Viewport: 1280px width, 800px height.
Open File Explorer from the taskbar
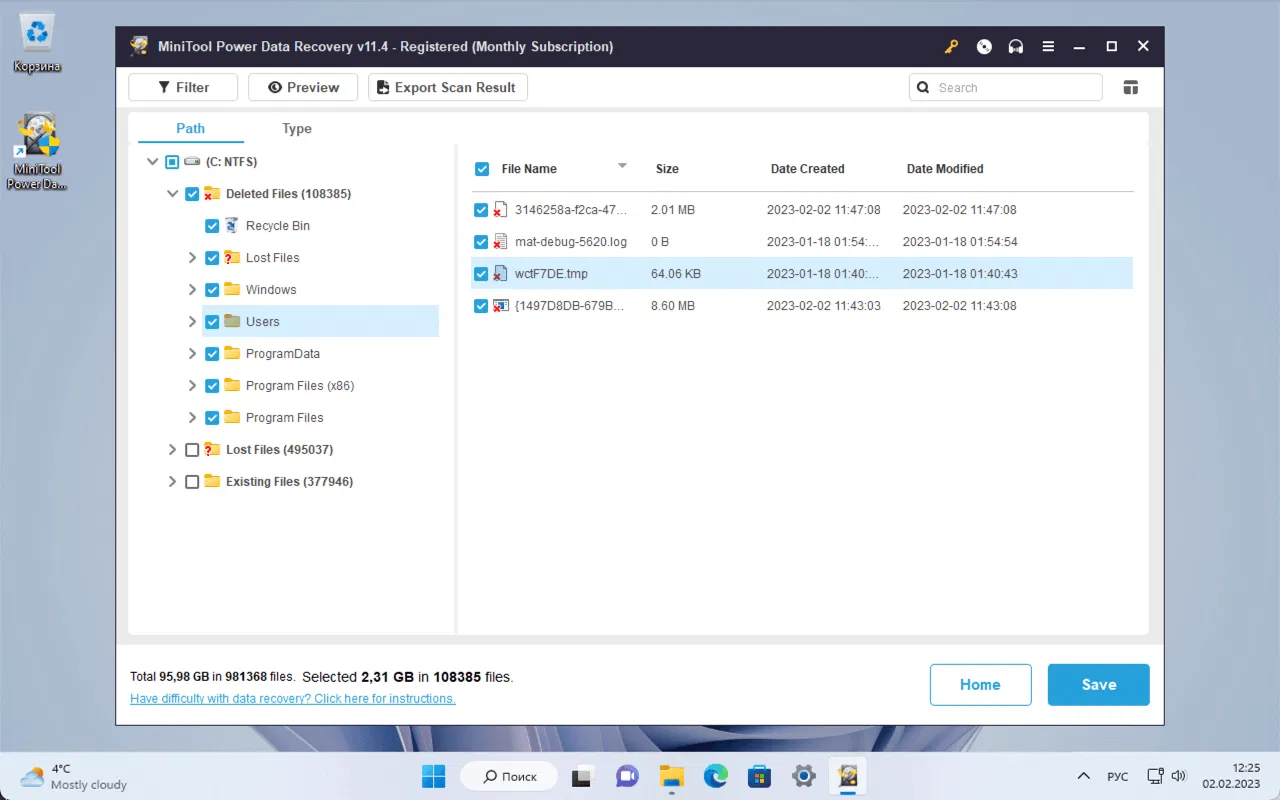[x=670, y=776]
